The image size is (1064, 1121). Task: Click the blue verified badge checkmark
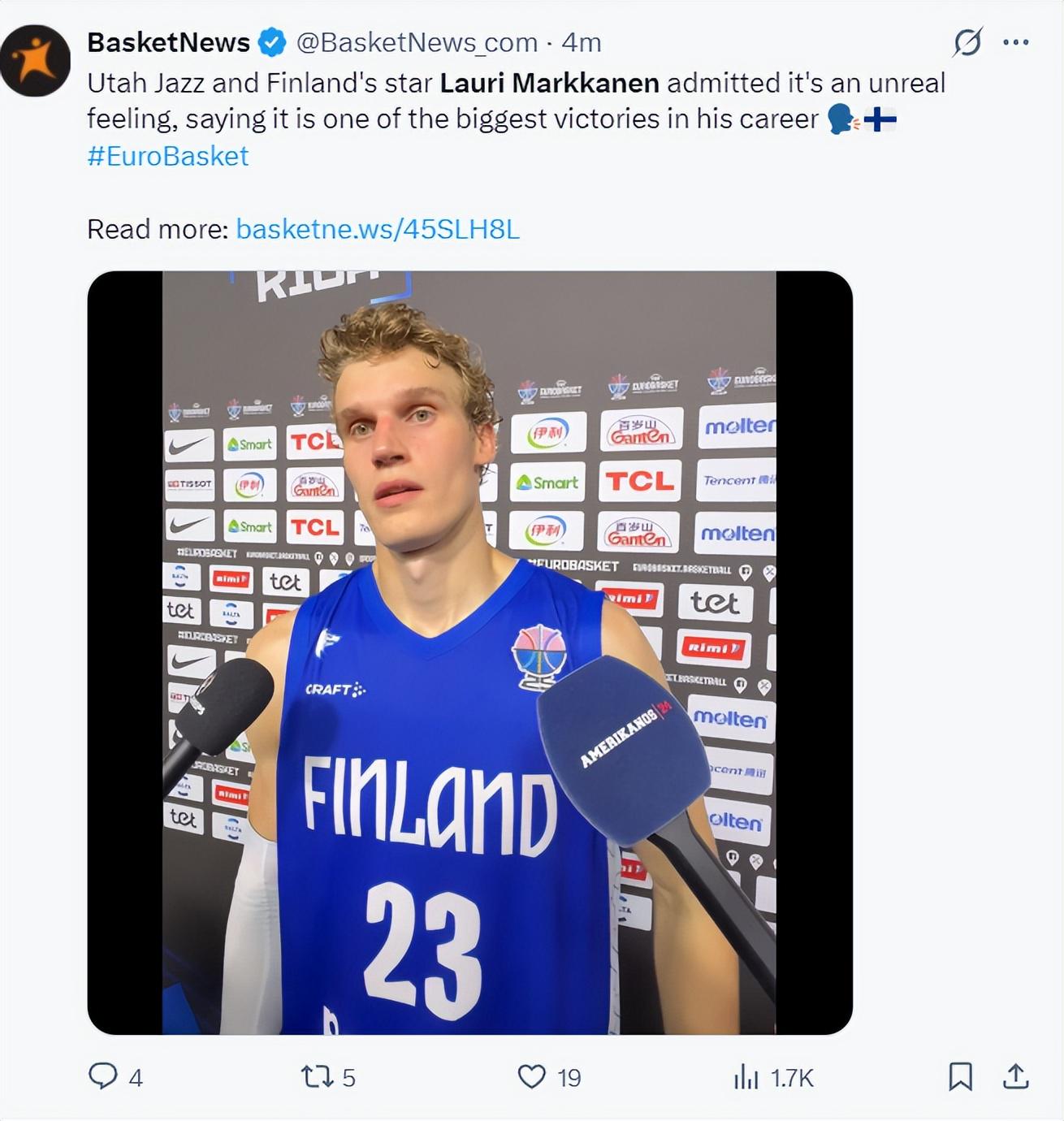(x=272, y=42)
